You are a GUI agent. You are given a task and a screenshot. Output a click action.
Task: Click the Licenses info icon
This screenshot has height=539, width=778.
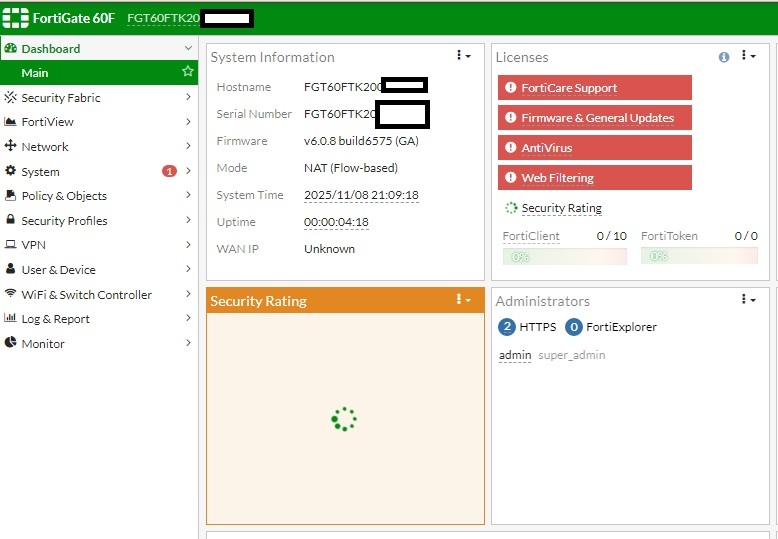(724, 57)
